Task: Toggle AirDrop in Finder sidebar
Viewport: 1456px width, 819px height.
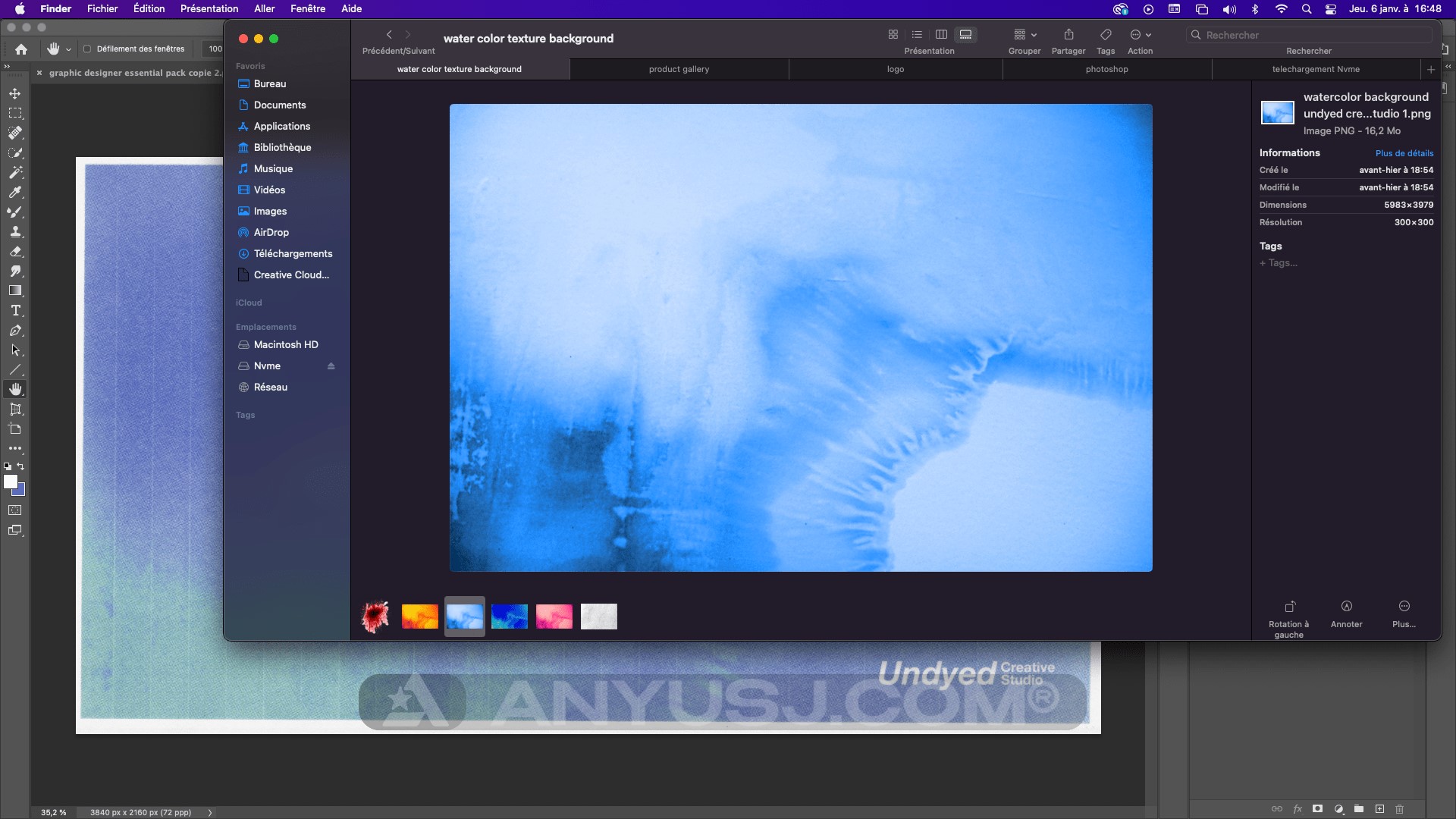Action: pos(271,232)
